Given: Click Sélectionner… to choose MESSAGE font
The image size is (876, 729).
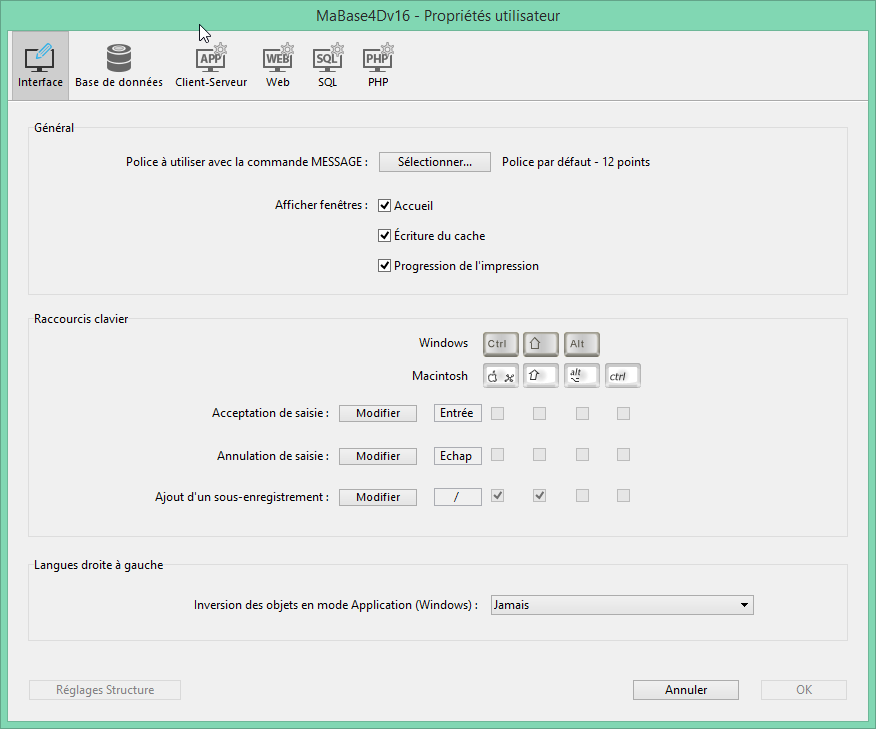Looking at the screenshot, I should tap(434, 162).
